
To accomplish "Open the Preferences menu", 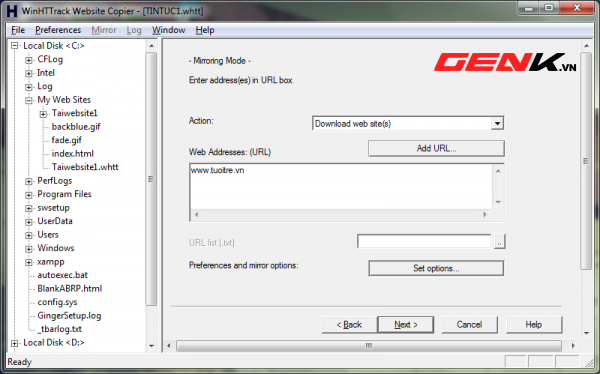I will pyautogui.click(x=58, y=30).
